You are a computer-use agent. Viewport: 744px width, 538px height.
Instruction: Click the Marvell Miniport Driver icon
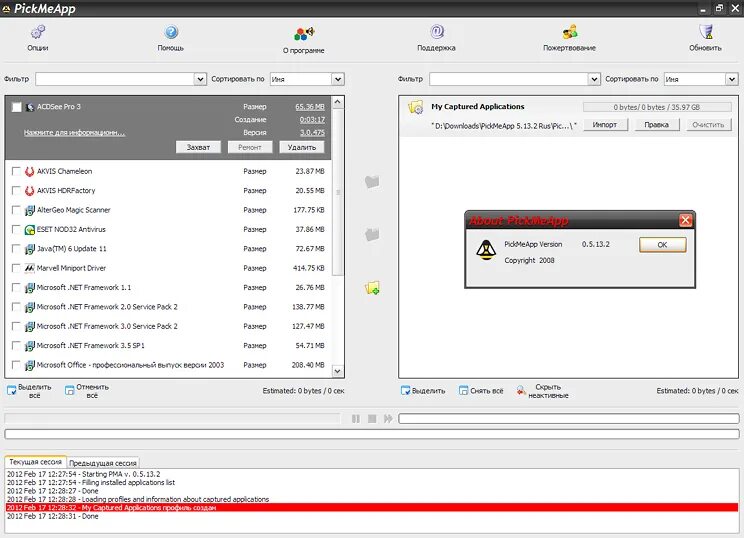pos(29,269)
